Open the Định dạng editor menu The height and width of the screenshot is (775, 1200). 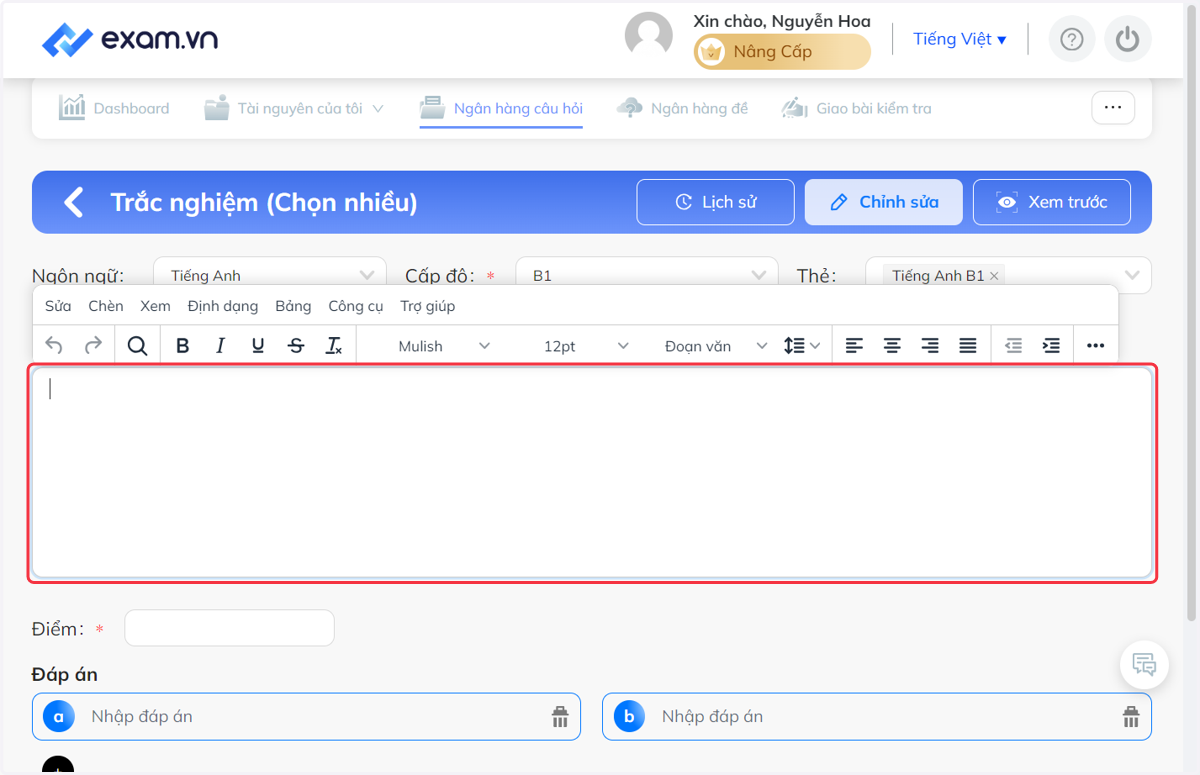[x=223, y=306]
